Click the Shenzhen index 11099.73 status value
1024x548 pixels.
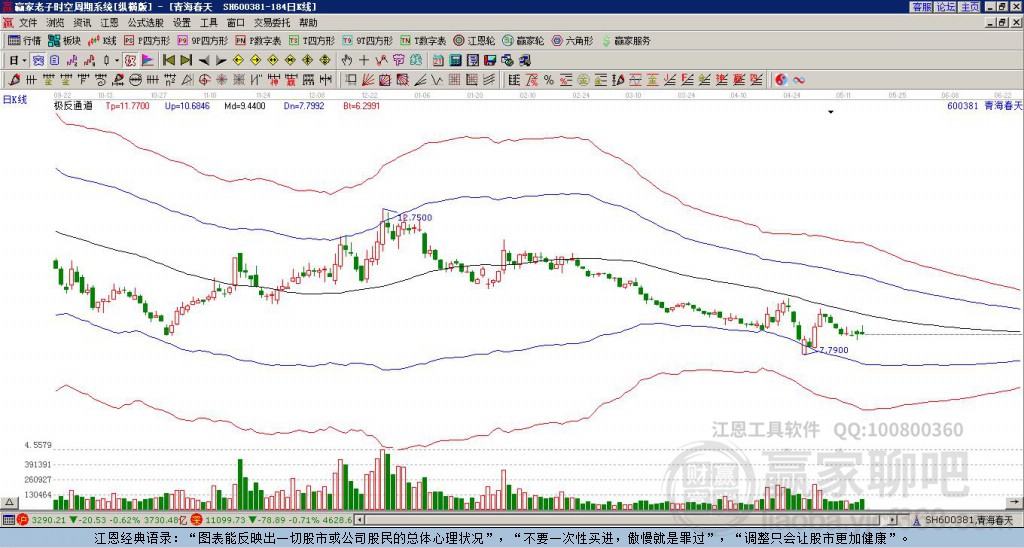click(x=226, y=520)
